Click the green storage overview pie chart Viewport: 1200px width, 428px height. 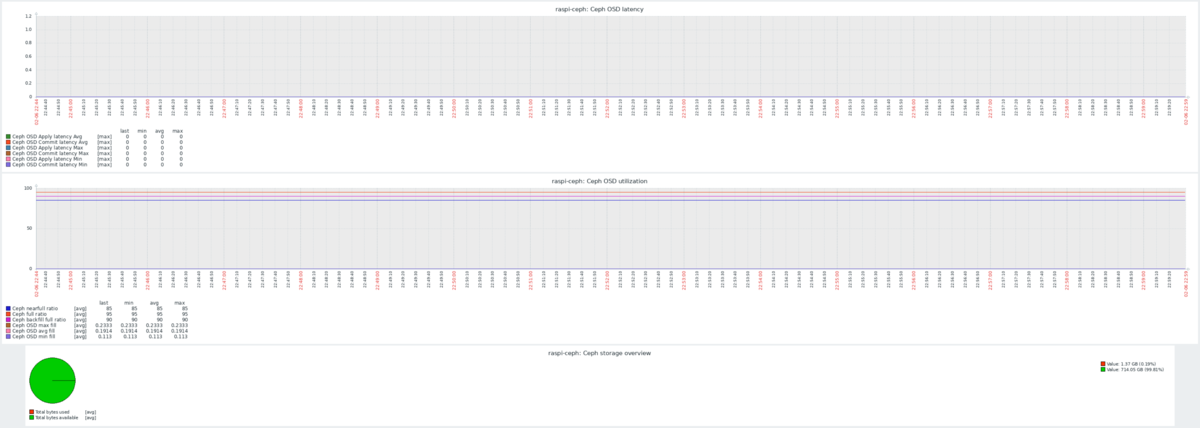tap(52, 380)
